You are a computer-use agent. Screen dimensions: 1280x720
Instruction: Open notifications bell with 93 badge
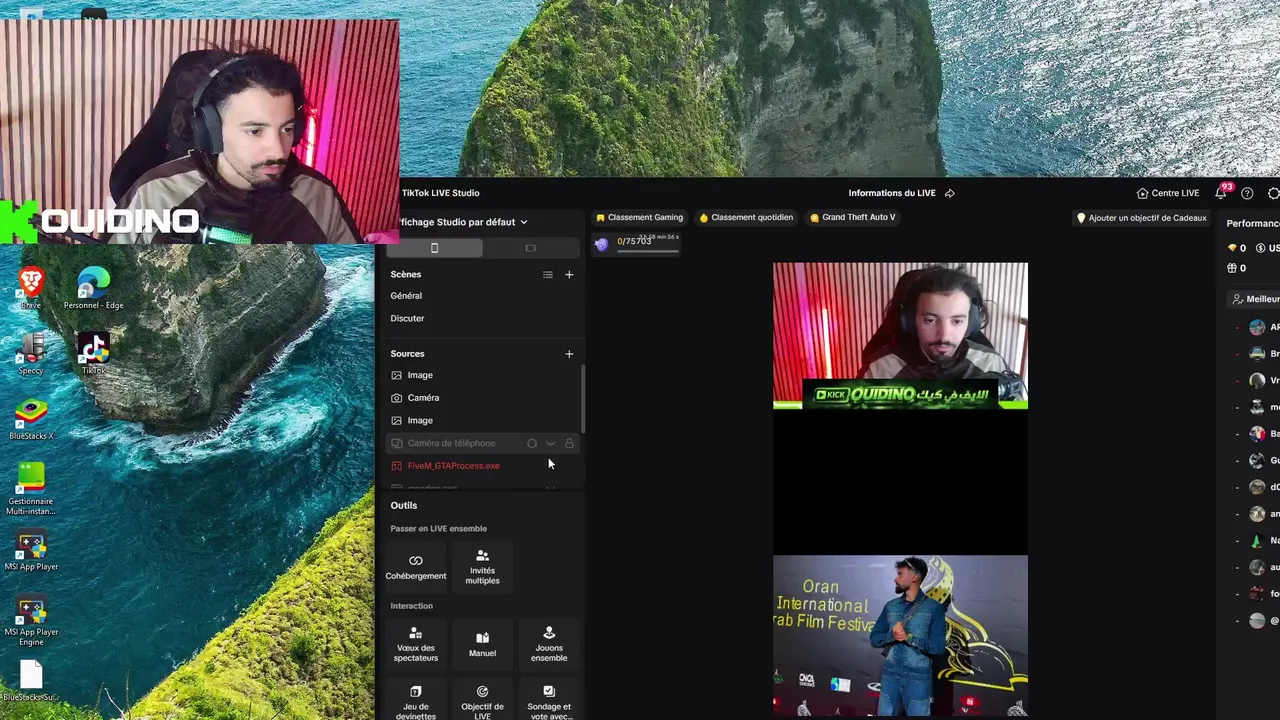coord(1221,192)
